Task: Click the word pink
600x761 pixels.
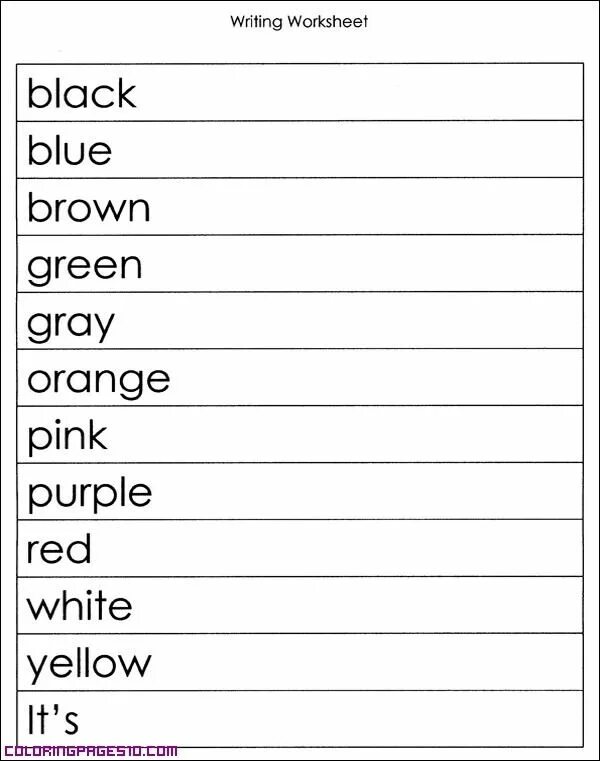Action: click(67, 436)
